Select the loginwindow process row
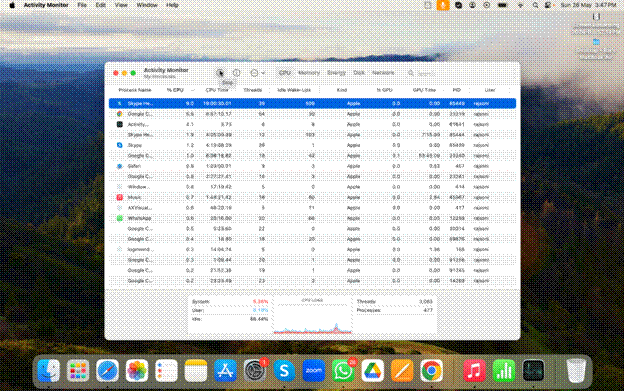Viewport: 624px width, 391px height. (312, 249)
